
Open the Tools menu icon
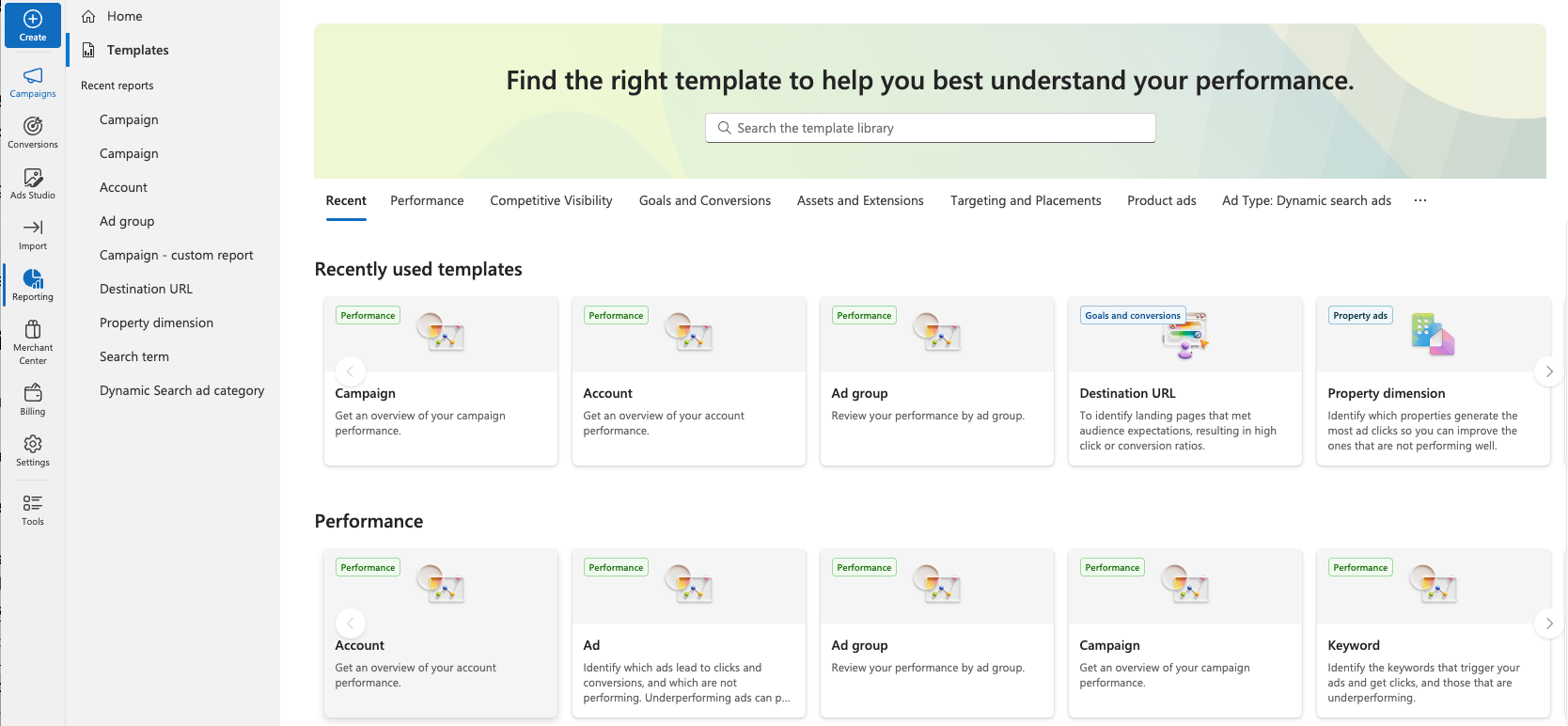pyautogui.click(x=33, y=503)
